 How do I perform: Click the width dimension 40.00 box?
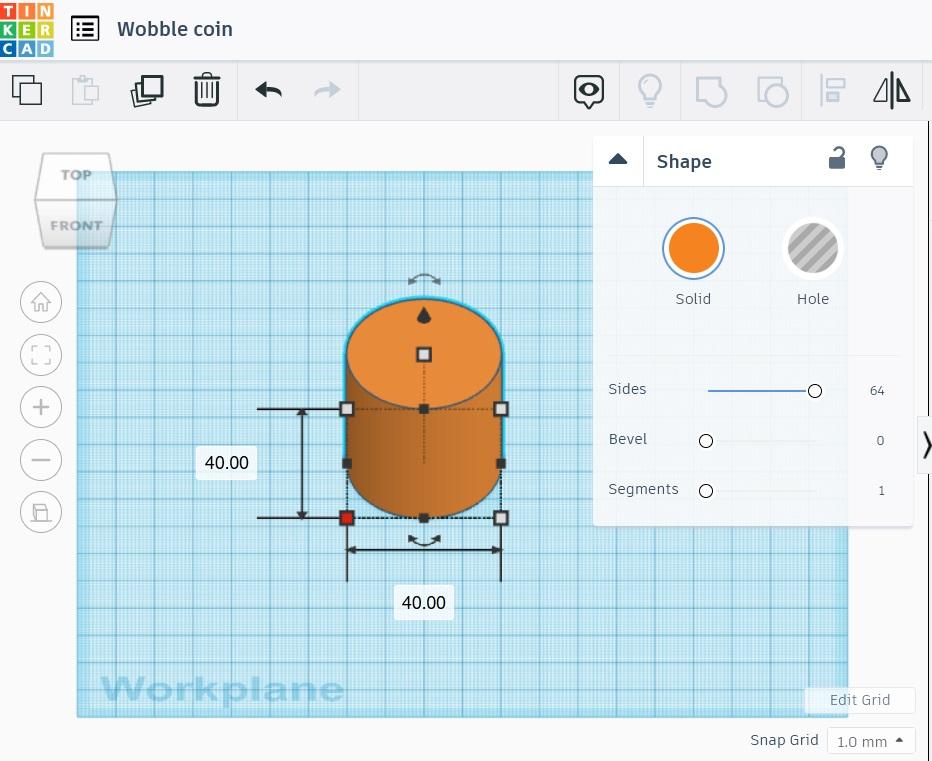424,602
